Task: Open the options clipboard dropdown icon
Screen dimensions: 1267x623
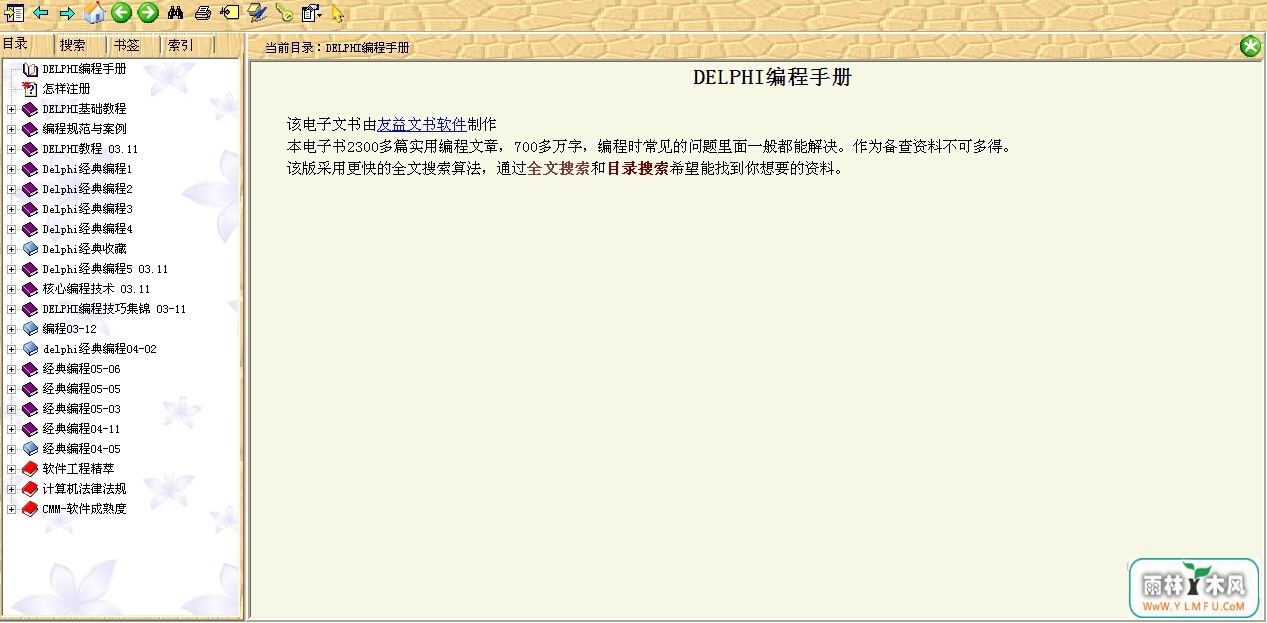Action: (311, 13)
